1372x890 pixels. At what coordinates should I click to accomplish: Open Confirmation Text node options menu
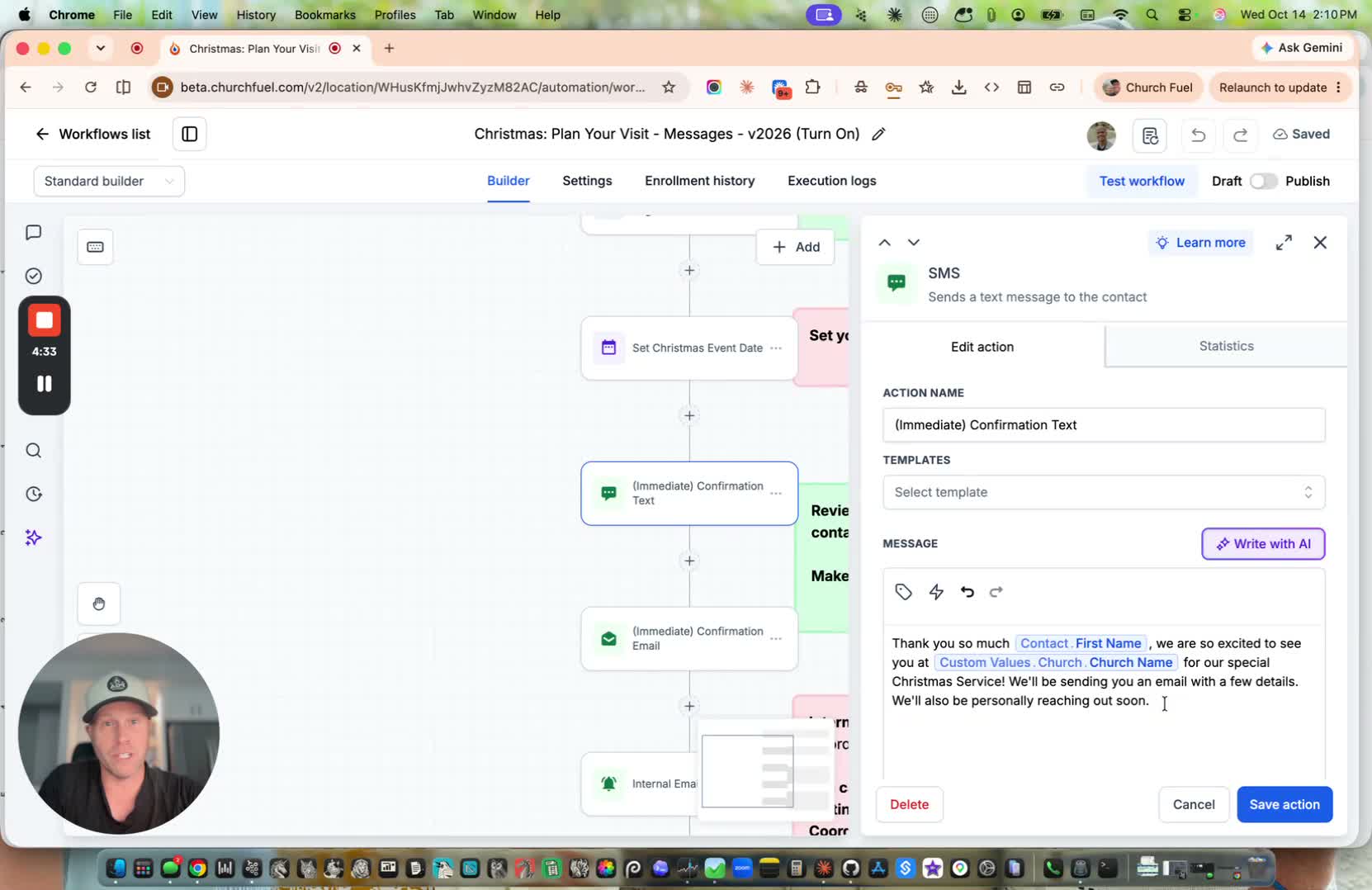(776, 494)
